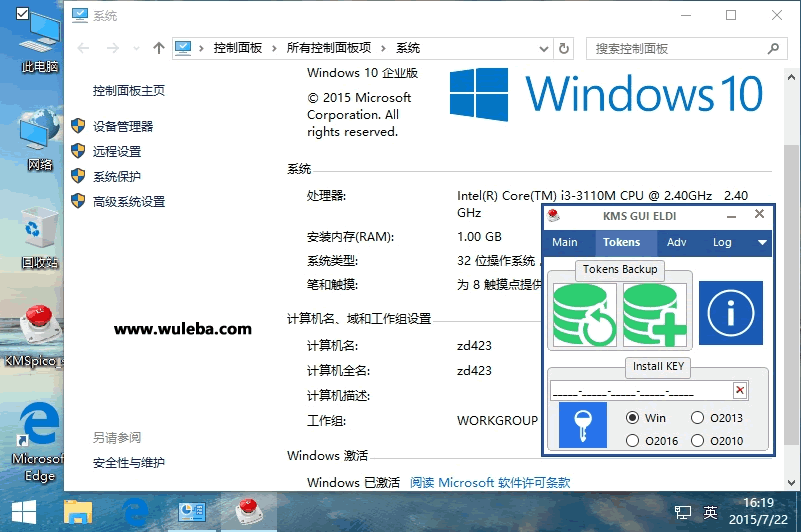The image size is (801, 532).
Task: Expand the chevron after 控制面板 breadcrumb
Action: (x=274, y=49)
